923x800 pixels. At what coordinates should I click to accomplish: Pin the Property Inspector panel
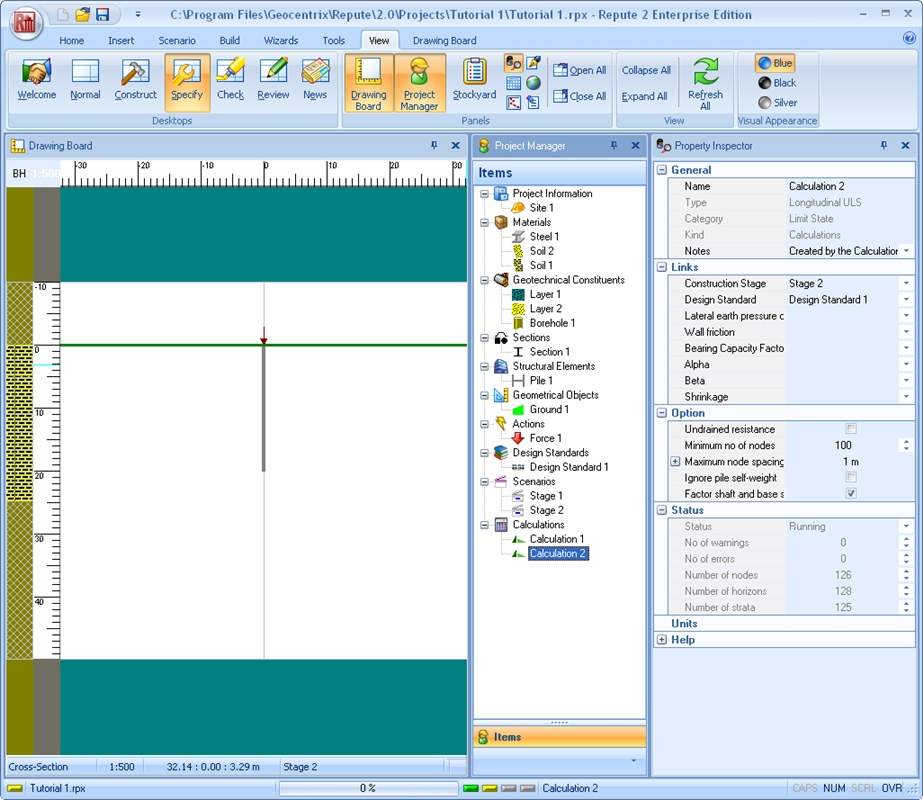click(884, 145)
